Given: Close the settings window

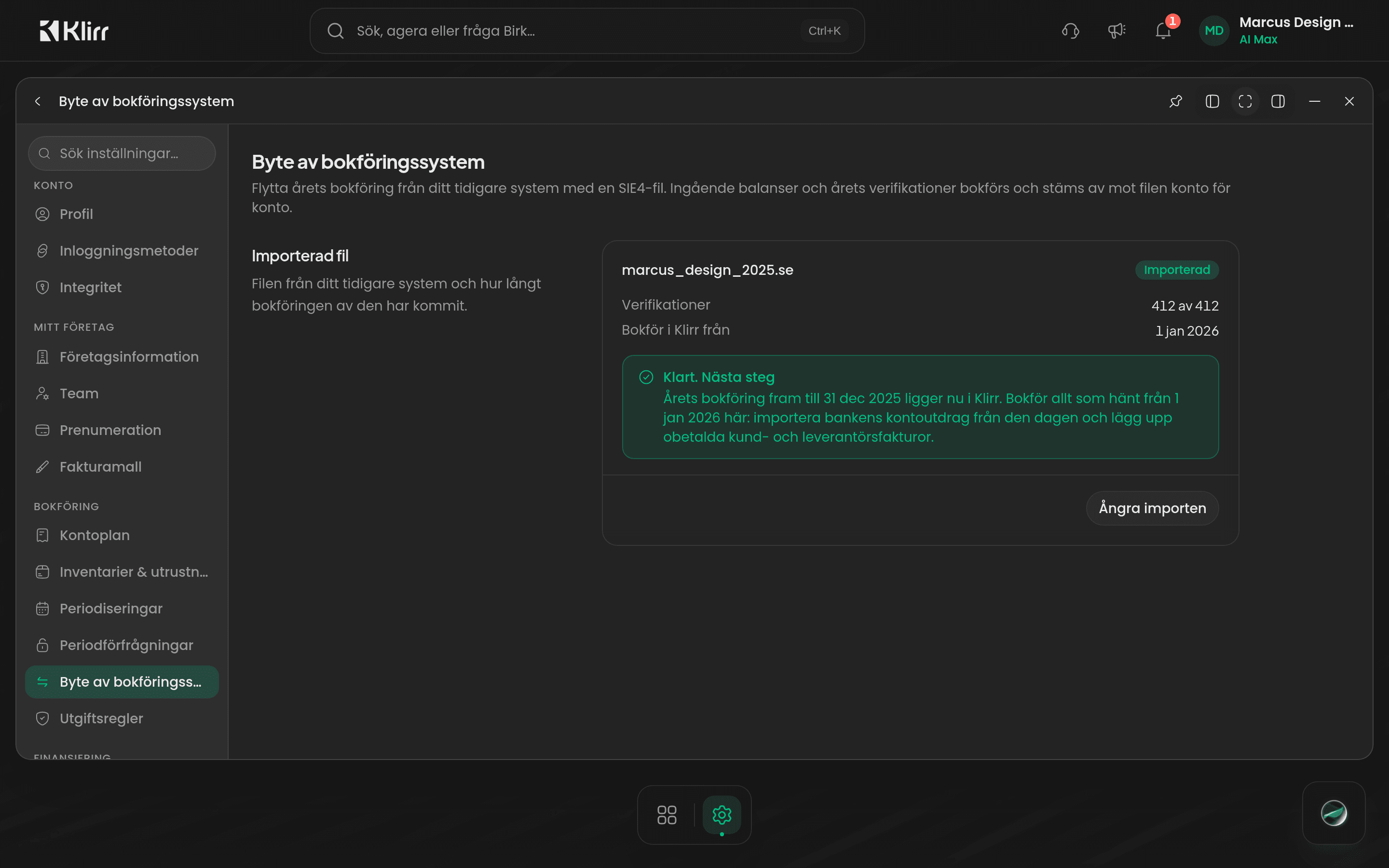Looking at the screenshot, I should pos(1349,102).
